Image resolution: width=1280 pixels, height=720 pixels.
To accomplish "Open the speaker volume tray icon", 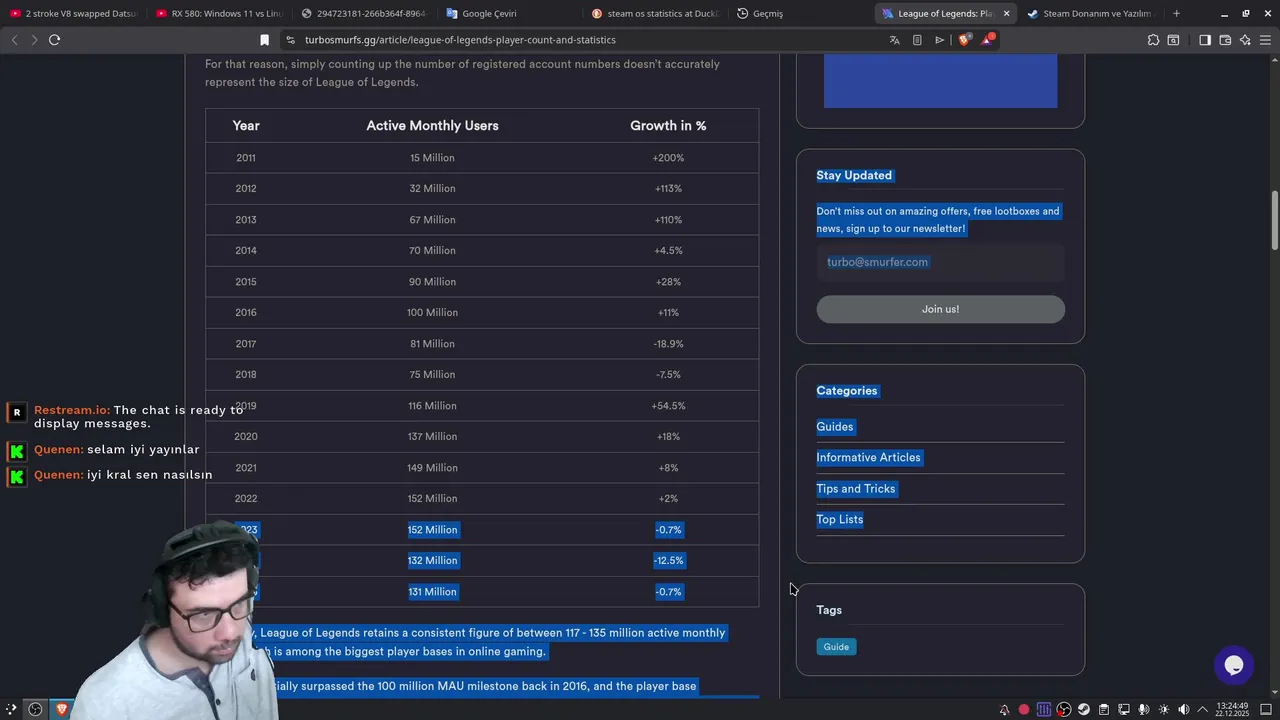I will (x=1184, y=710).
